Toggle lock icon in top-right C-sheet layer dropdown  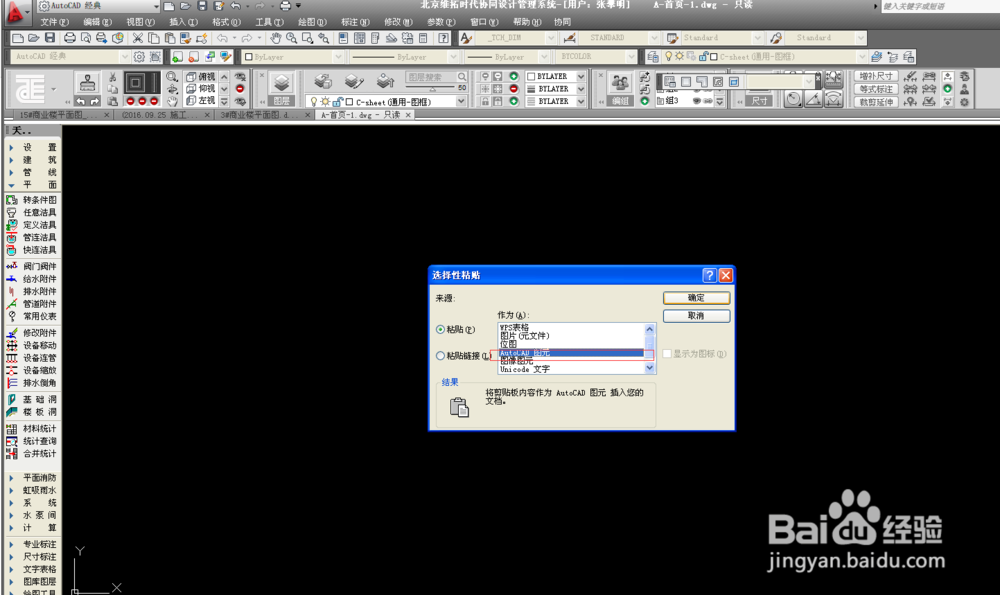pos(703,57)
